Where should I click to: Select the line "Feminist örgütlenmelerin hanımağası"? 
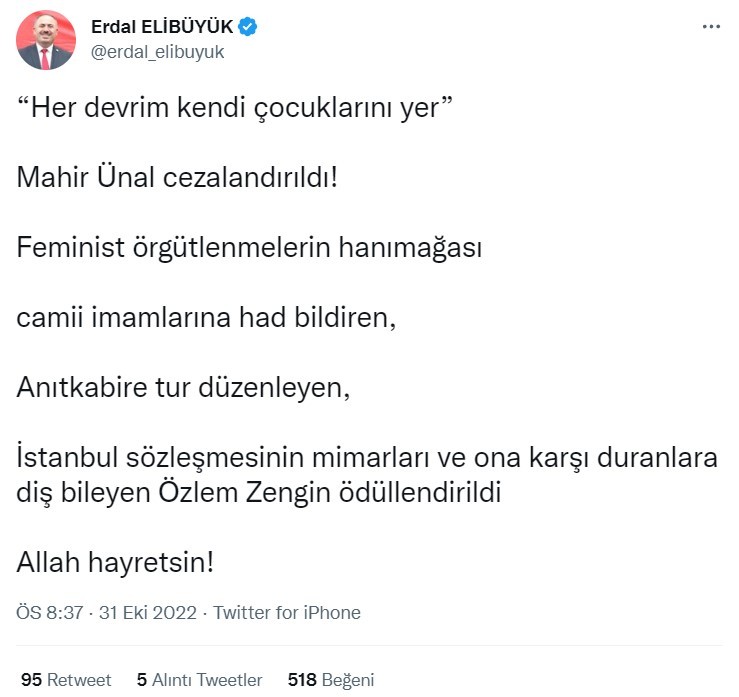click(x=250, y=246)
